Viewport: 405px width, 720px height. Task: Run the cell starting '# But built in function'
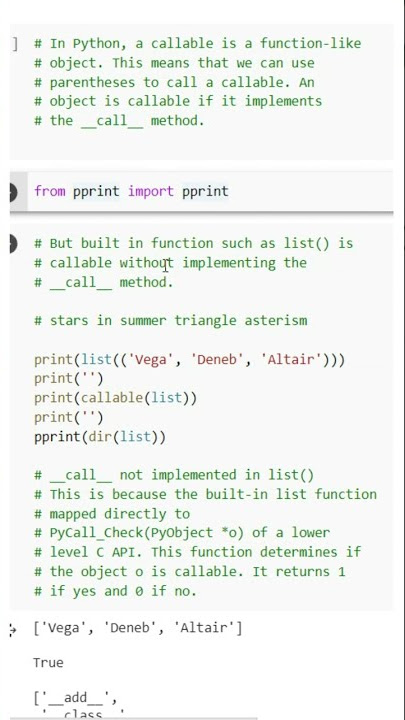click(13, 244)
